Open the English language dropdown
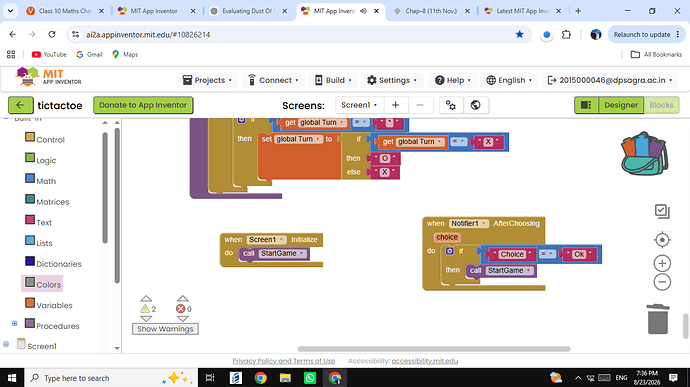This screenshot has height=387, width=690. coord(509,80)
